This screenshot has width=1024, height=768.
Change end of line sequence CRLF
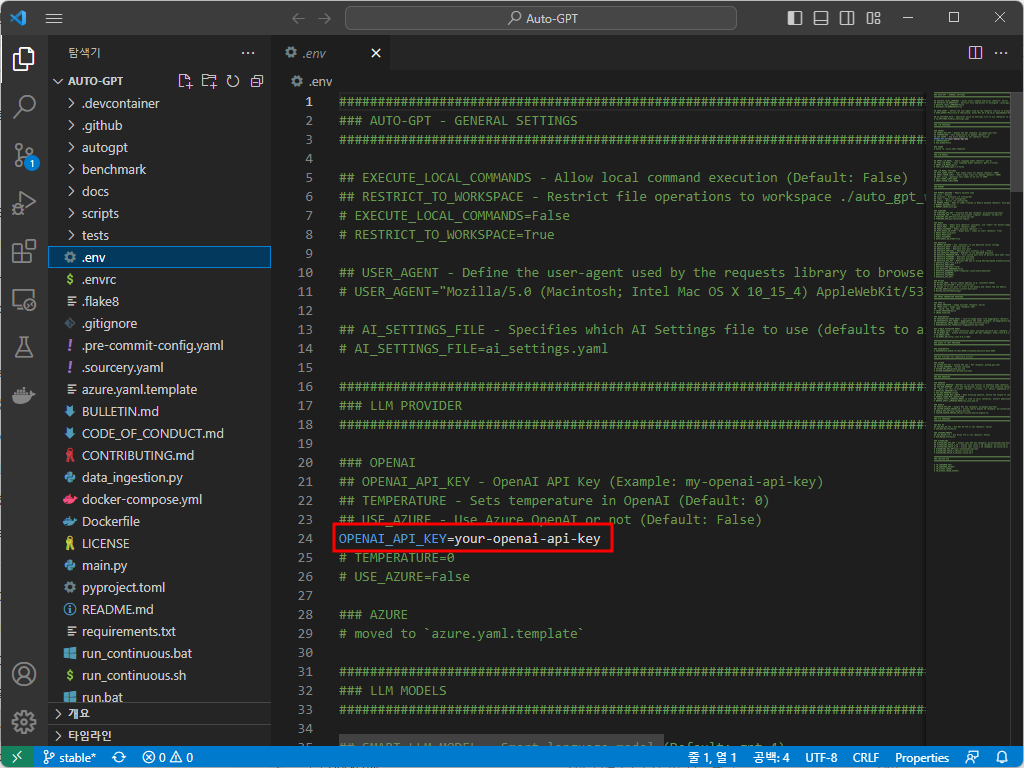pyautogui.click(x=866, y=758)
